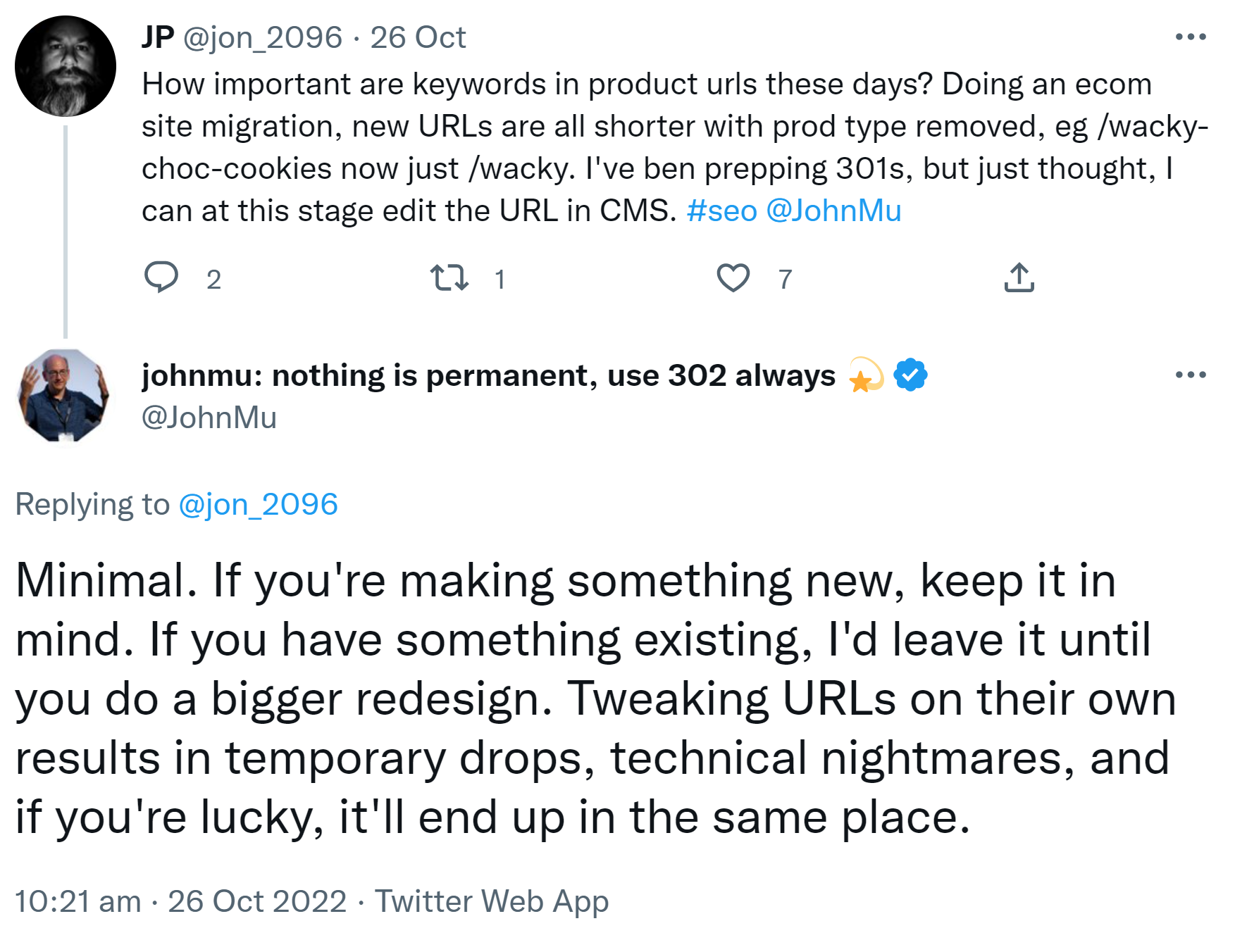Open three-dot menu on JP's tweet
The width and height of the screenshot is (1235, 952).
click(1191, 37)
